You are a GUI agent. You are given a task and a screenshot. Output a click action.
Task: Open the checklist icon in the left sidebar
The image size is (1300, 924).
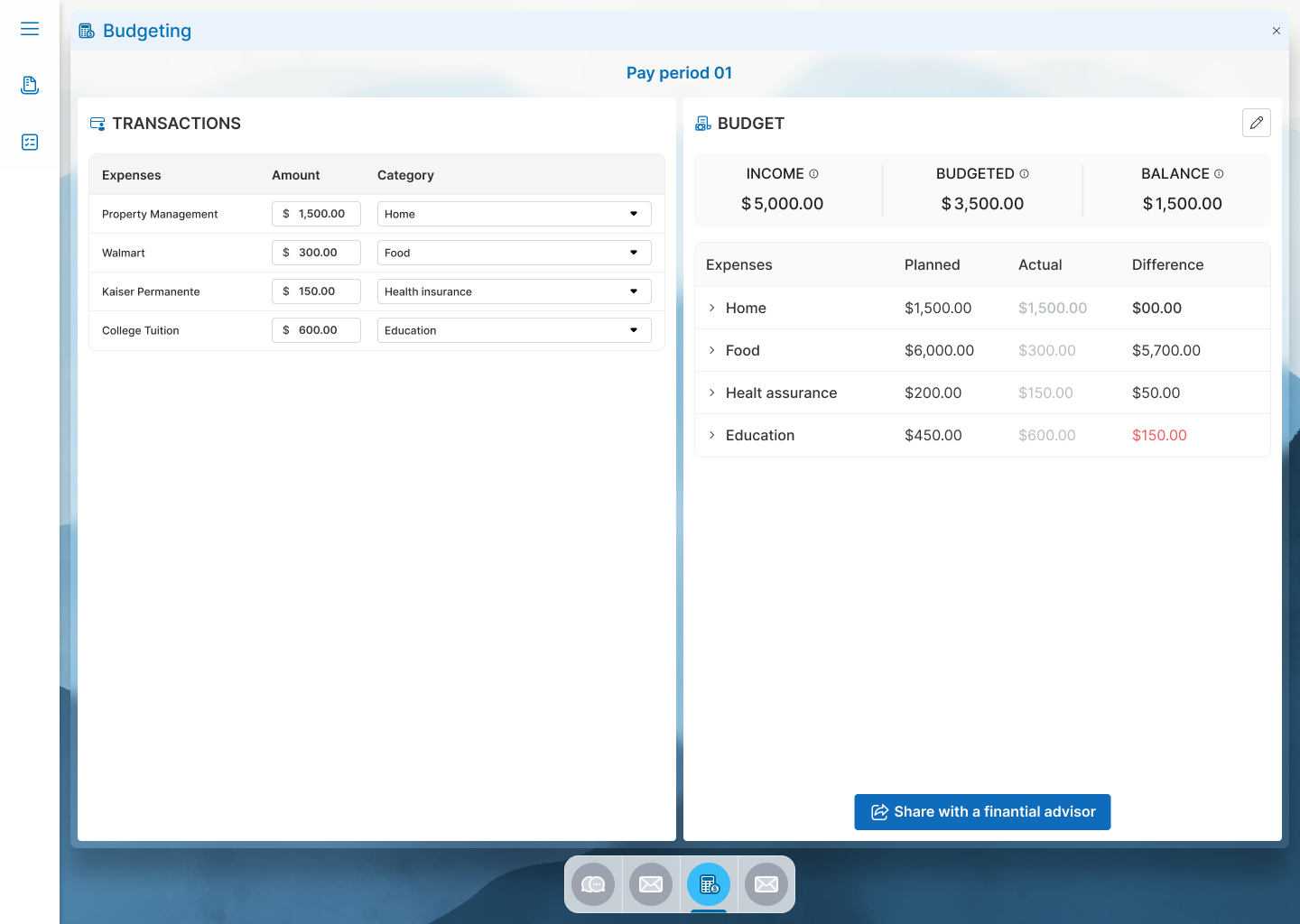pos(30,142)
